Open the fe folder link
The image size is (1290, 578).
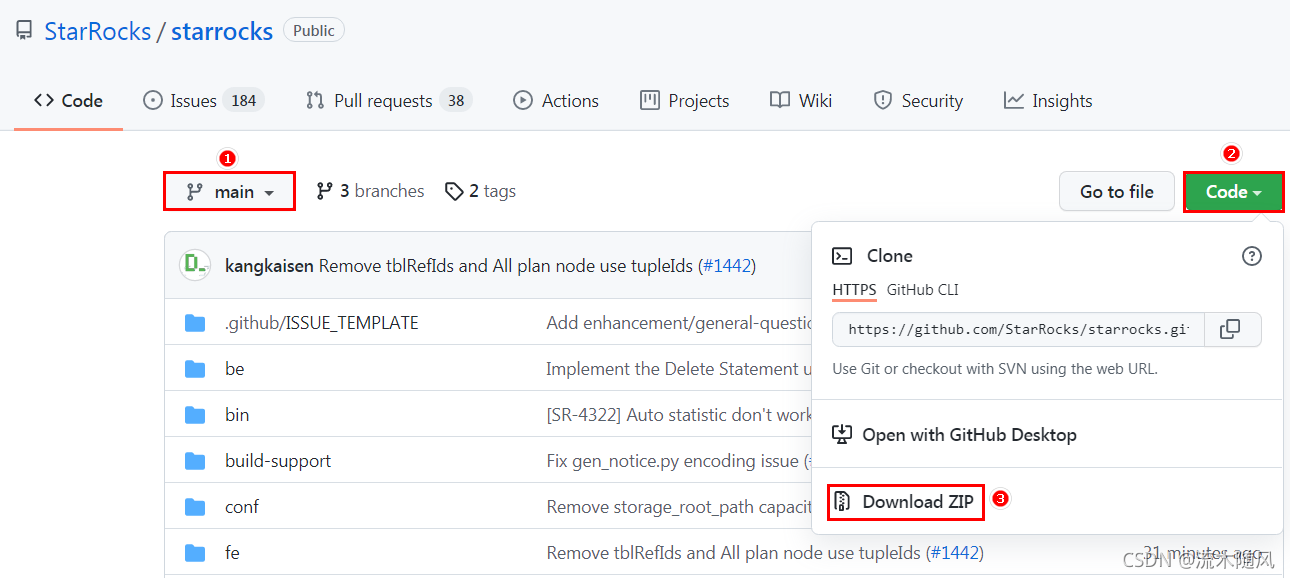[232, 553]
